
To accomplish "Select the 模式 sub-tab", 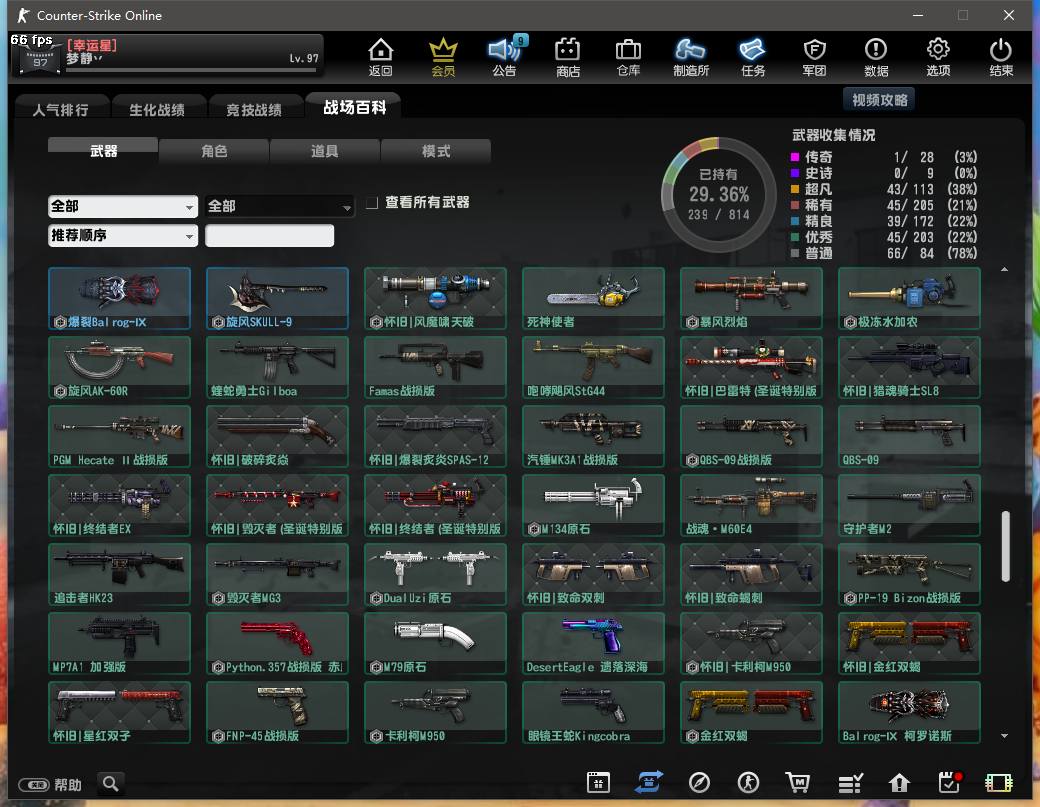I will click(x=436, y=151).
